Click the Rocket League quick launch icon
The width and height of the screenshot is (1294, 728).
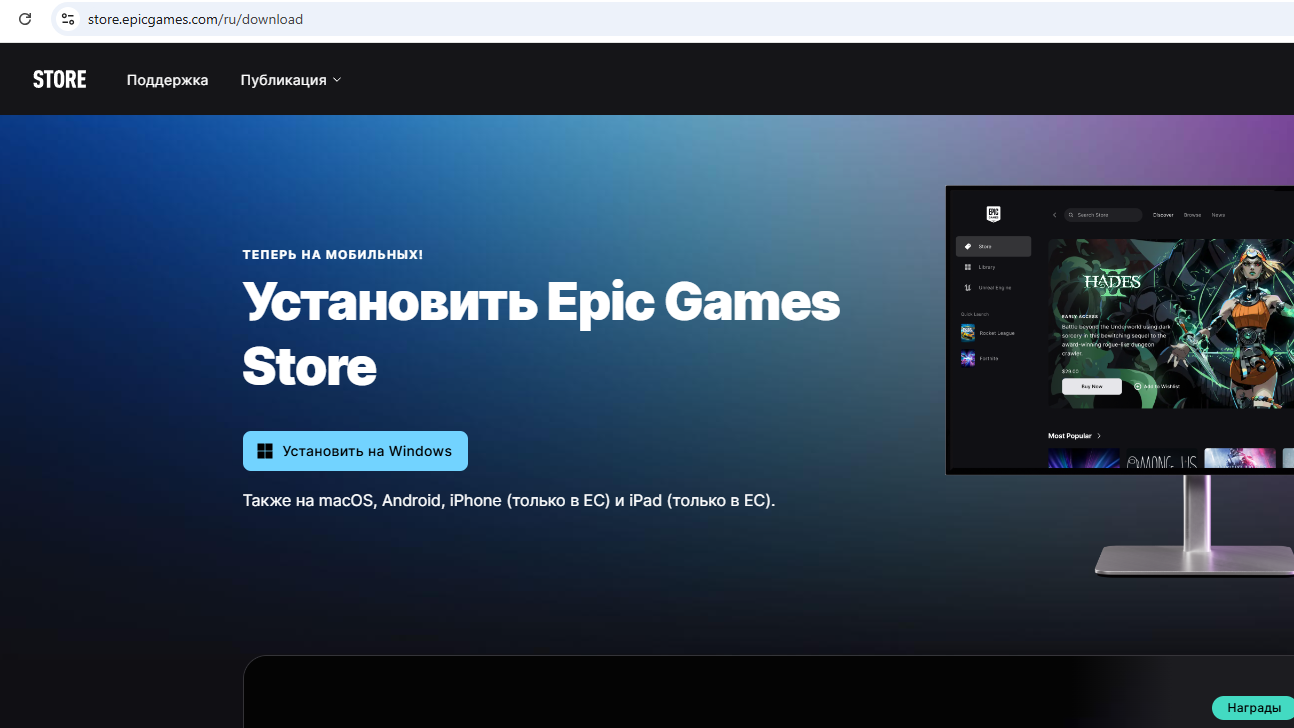(968, 333)
